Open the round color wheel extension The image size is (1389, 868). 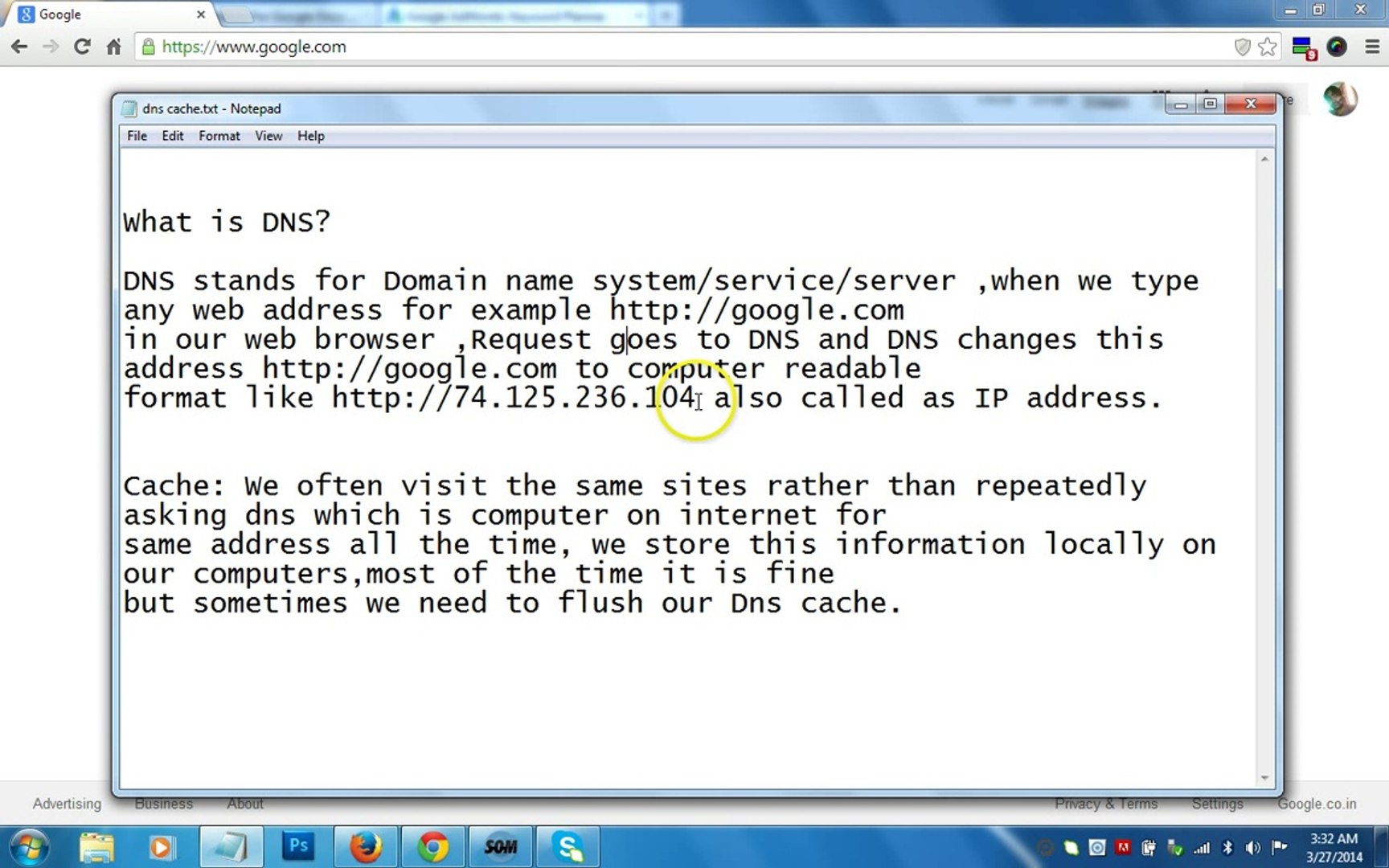pos(1337,47)
